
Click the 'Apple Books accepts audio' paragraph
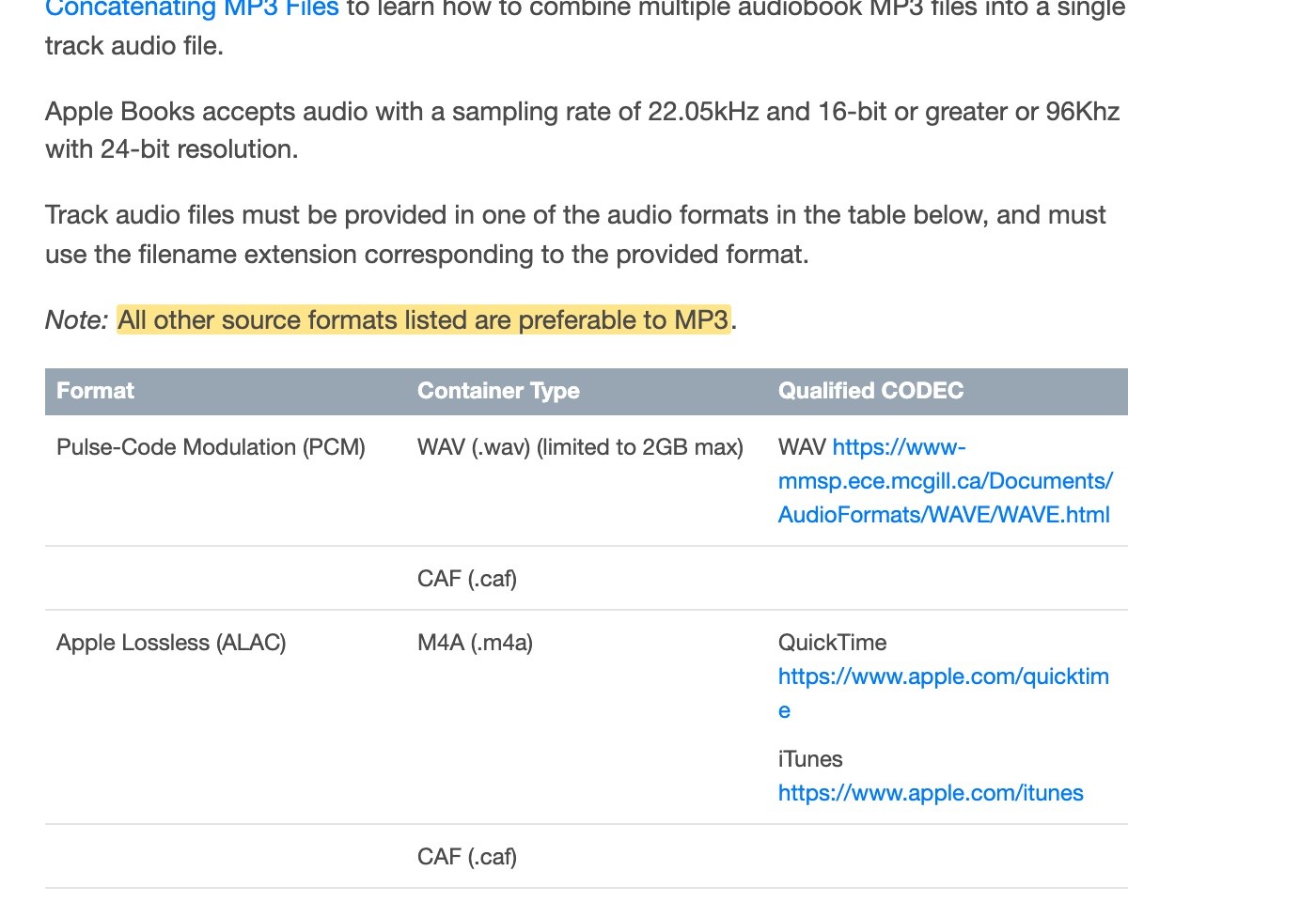tap(583, 131)
